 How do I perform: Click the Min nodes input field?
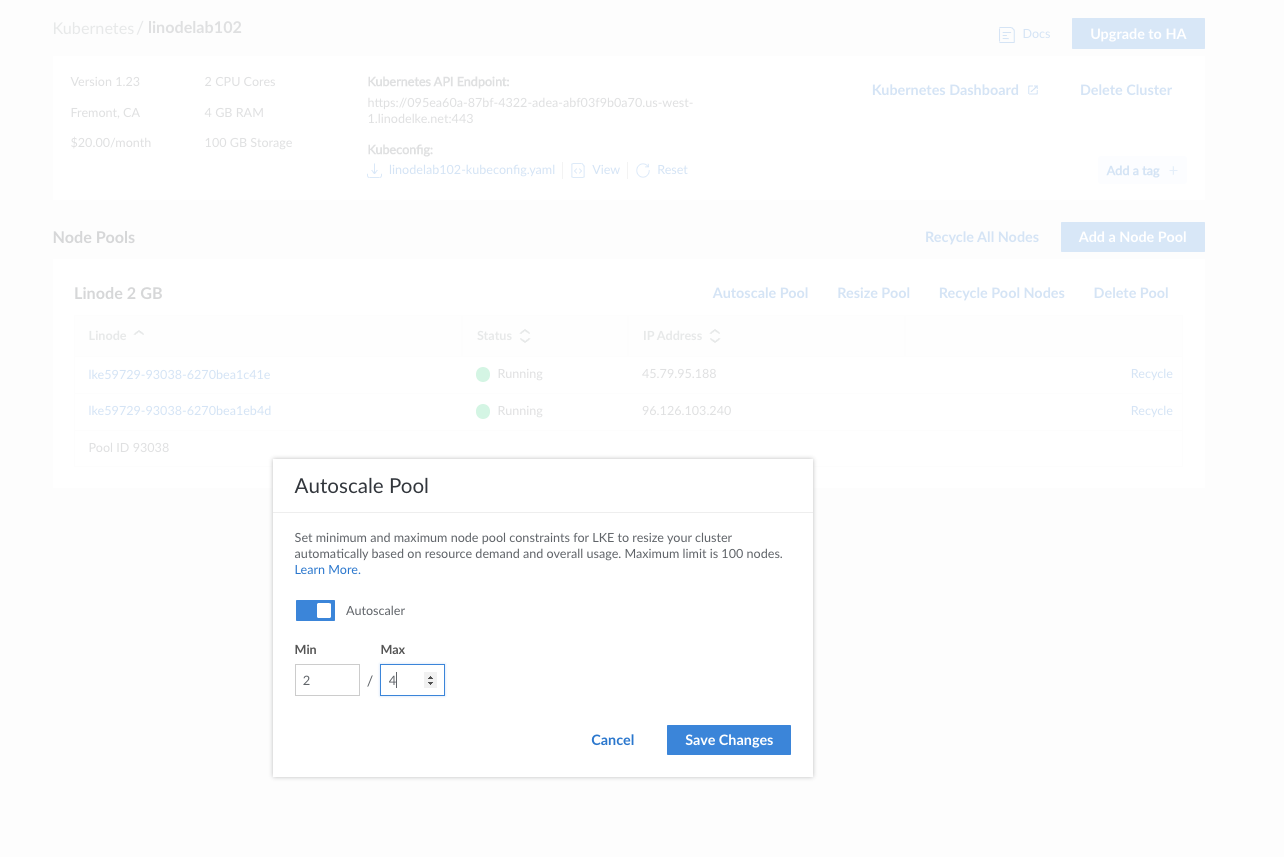326,680
